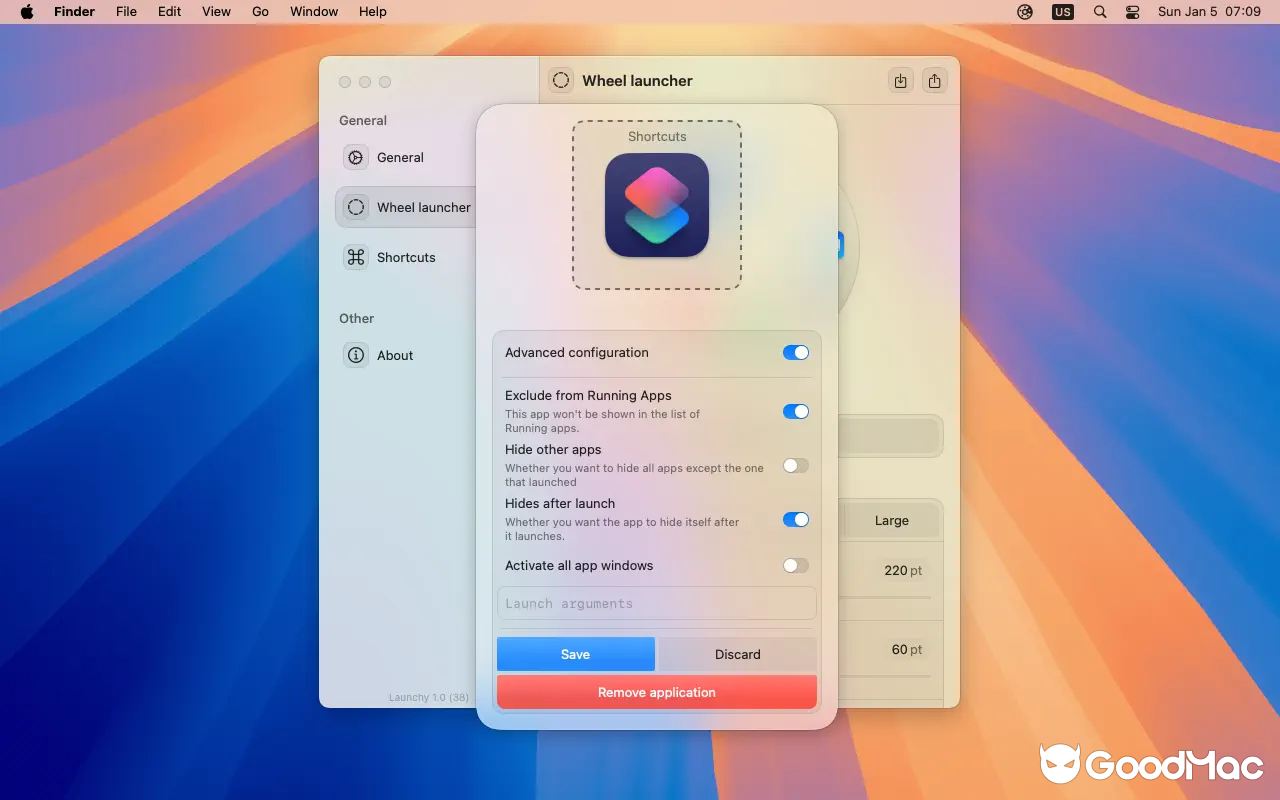1280x800 pixels.
Task: Open the Window menu
Action: (x=314, y=12)
